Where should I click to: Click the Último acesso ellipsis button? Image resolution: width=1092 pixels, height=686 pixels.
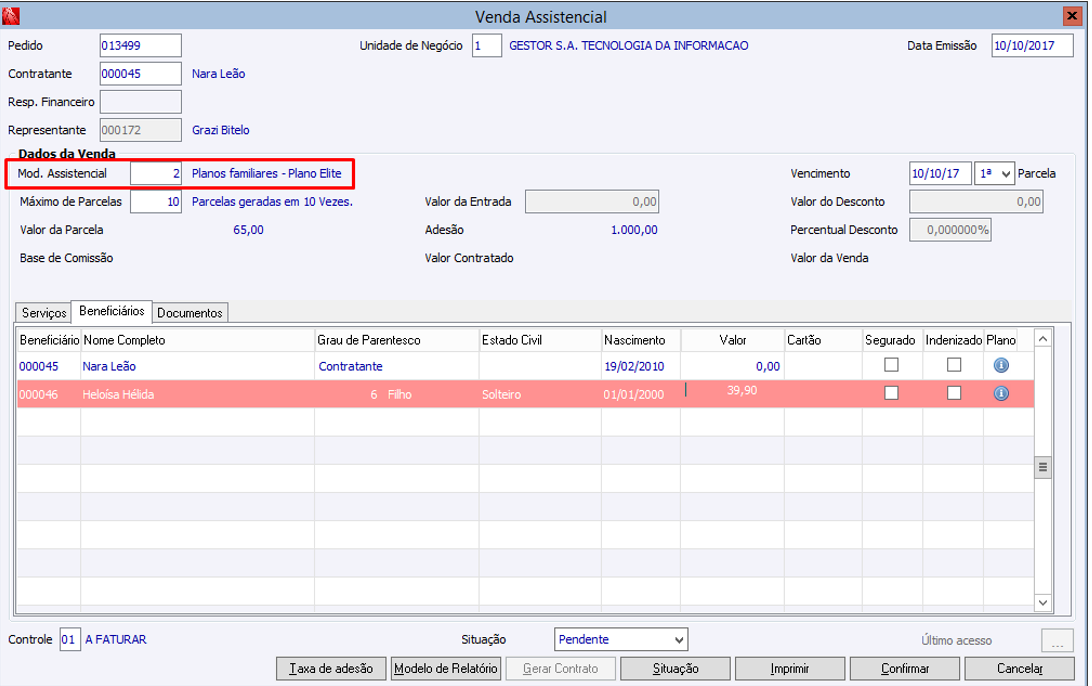[x=1057, y=640]
